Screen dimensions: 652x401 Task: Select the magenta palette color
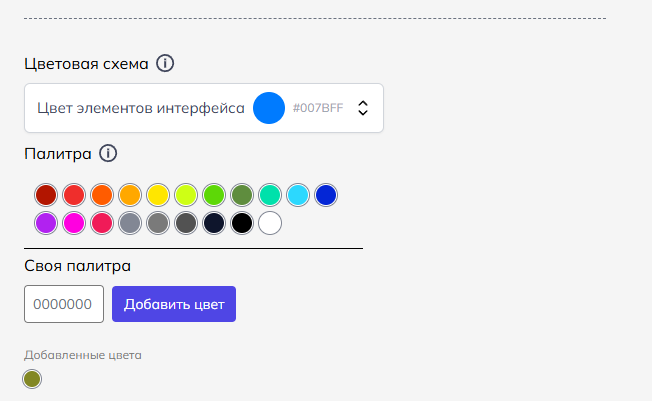coord(74,223)
